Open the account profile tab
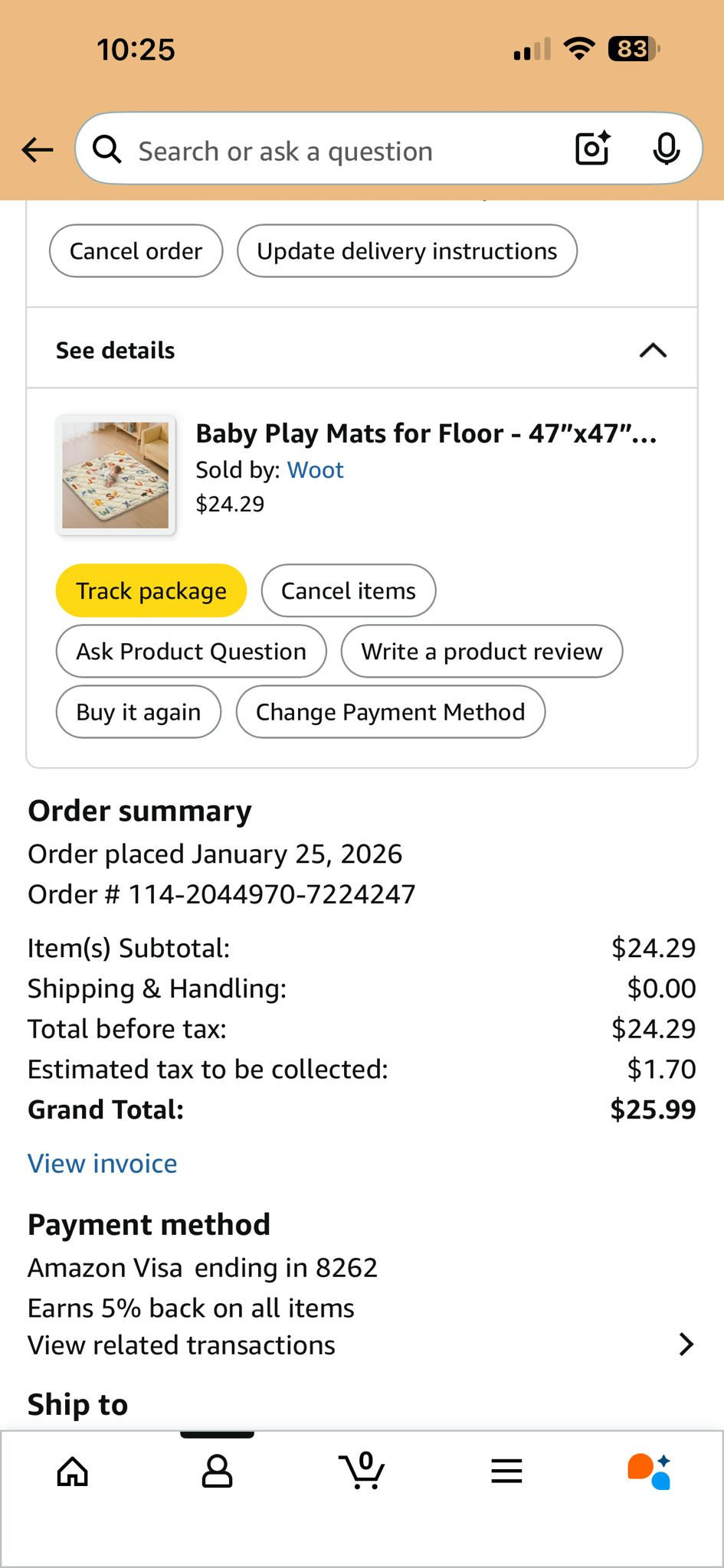This screenshot has height=1568, width=724. 217,1471
